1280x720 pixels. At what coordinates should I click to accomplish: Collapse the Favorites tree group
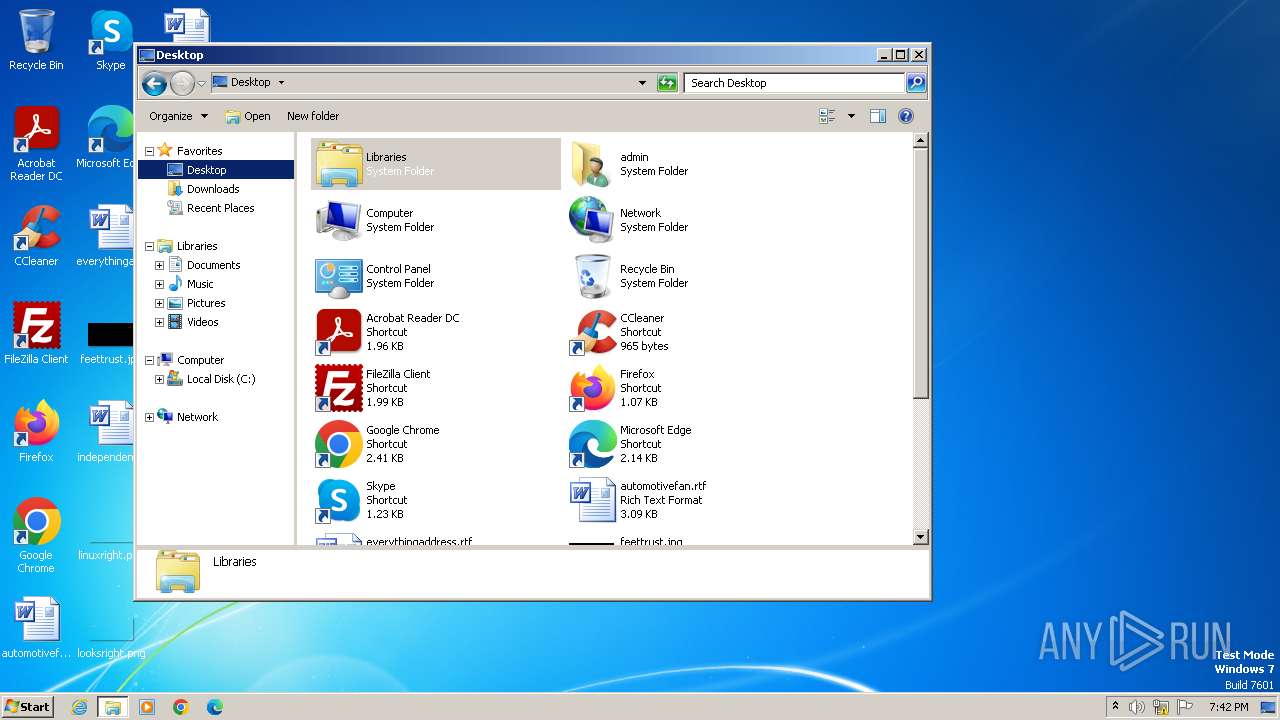(x=149, y=151)
